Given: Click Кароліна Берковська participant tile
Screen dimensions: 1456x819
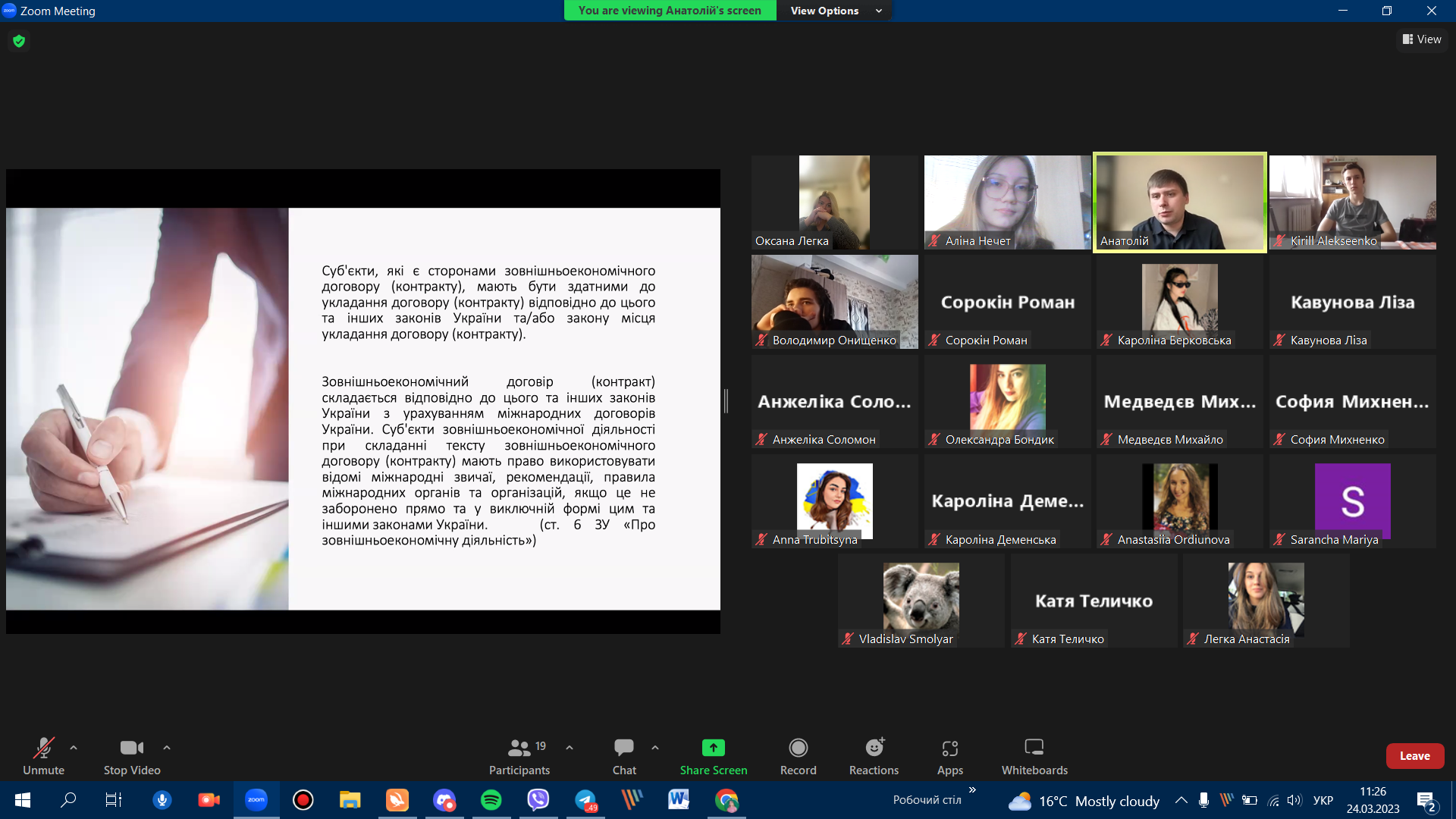Looking at the screenshot, I should coord(1180,302).
